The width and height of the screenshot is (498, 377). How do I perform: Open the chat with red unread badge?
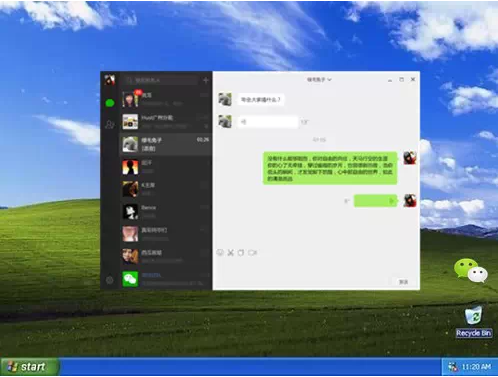(x=166, y=99)
